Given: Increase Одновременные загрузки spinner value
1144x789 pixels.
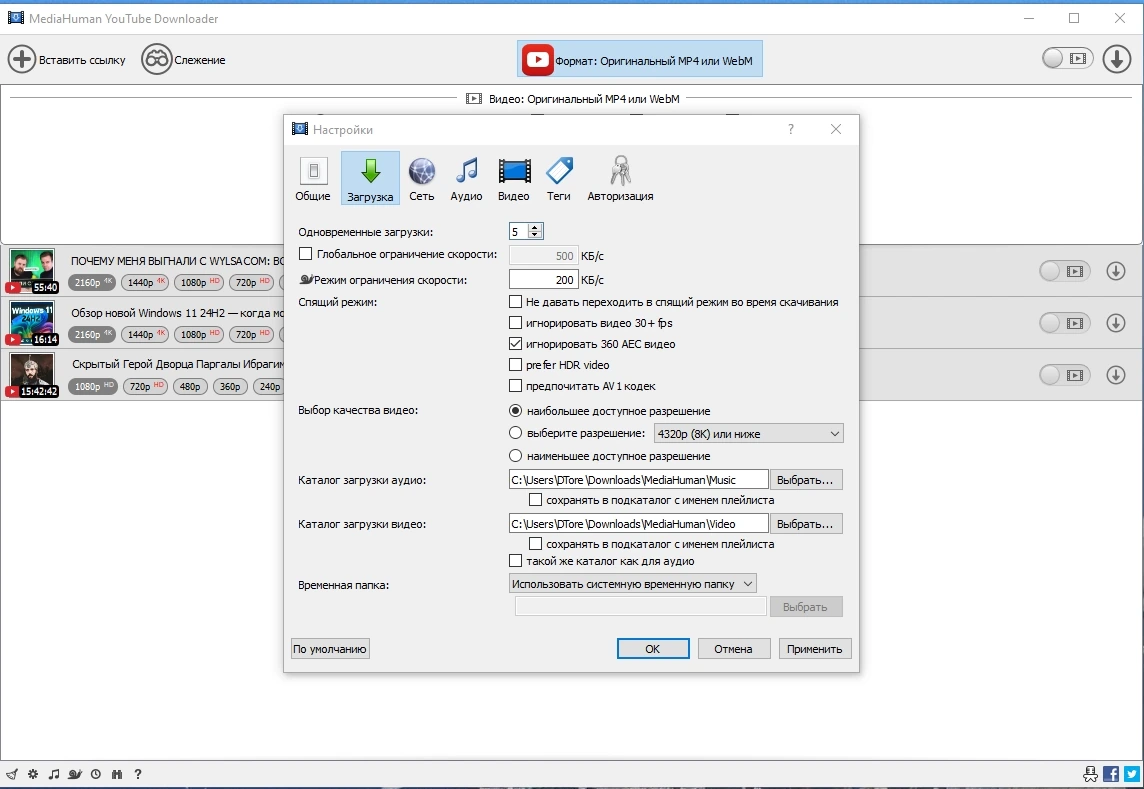Looking at the screenshot, I should coord(535,228).
